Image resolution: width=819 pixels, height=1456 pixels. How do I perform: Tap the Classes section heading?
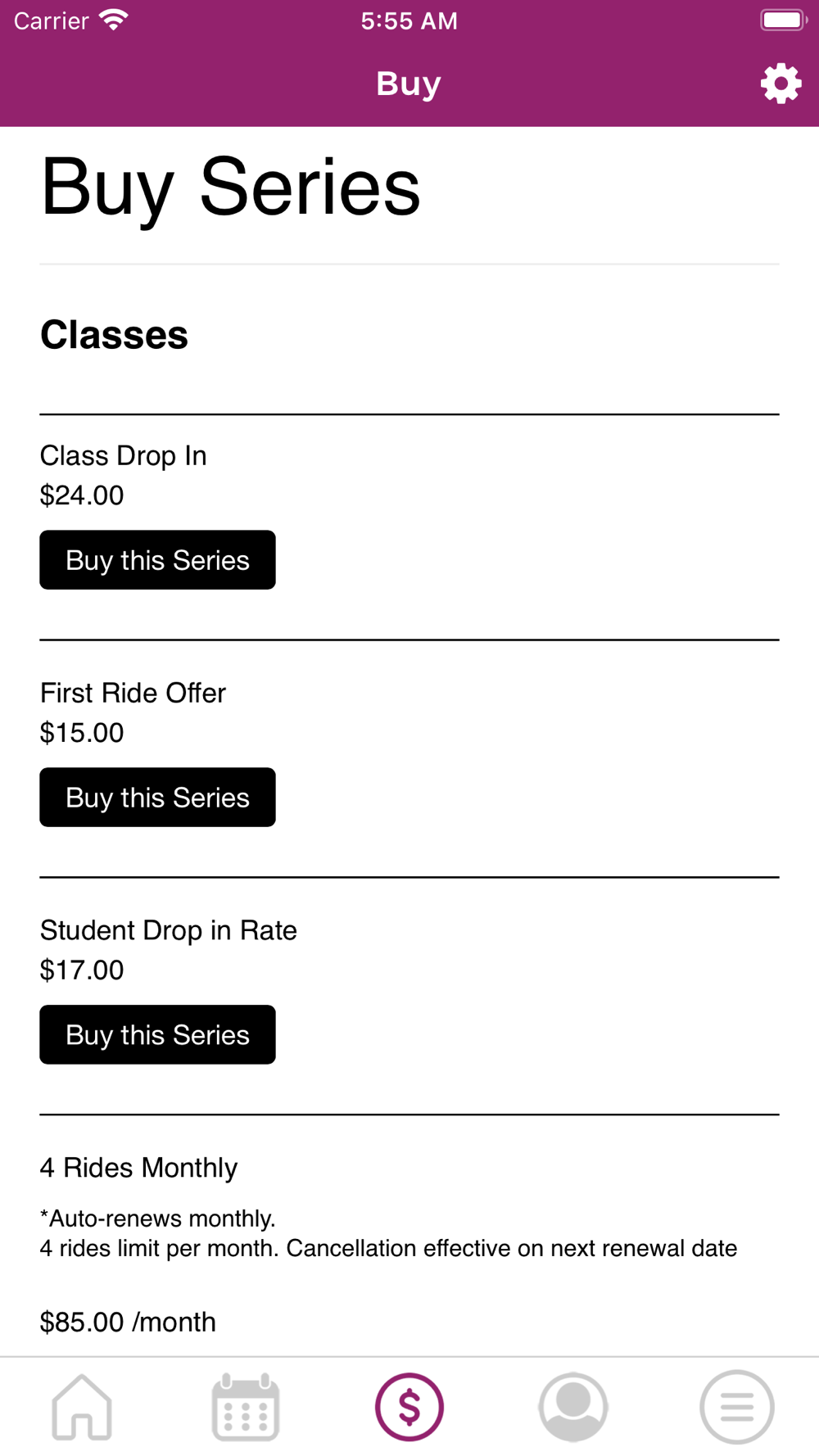tap(115, 335)
